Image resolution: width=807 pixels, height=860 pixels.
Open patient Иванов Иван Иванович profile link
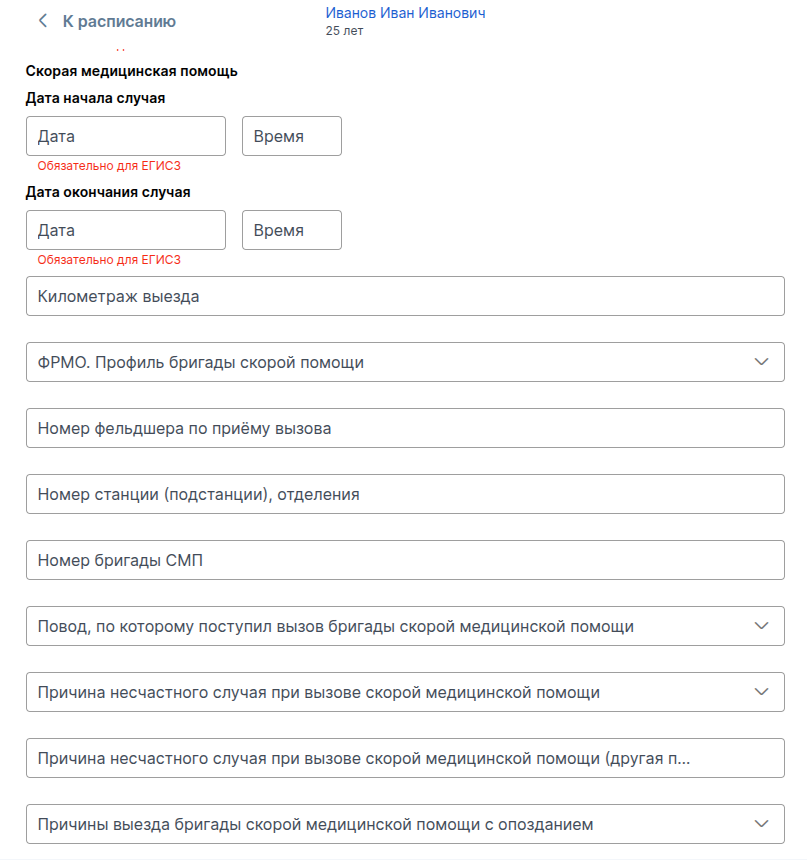pos(405,13)
